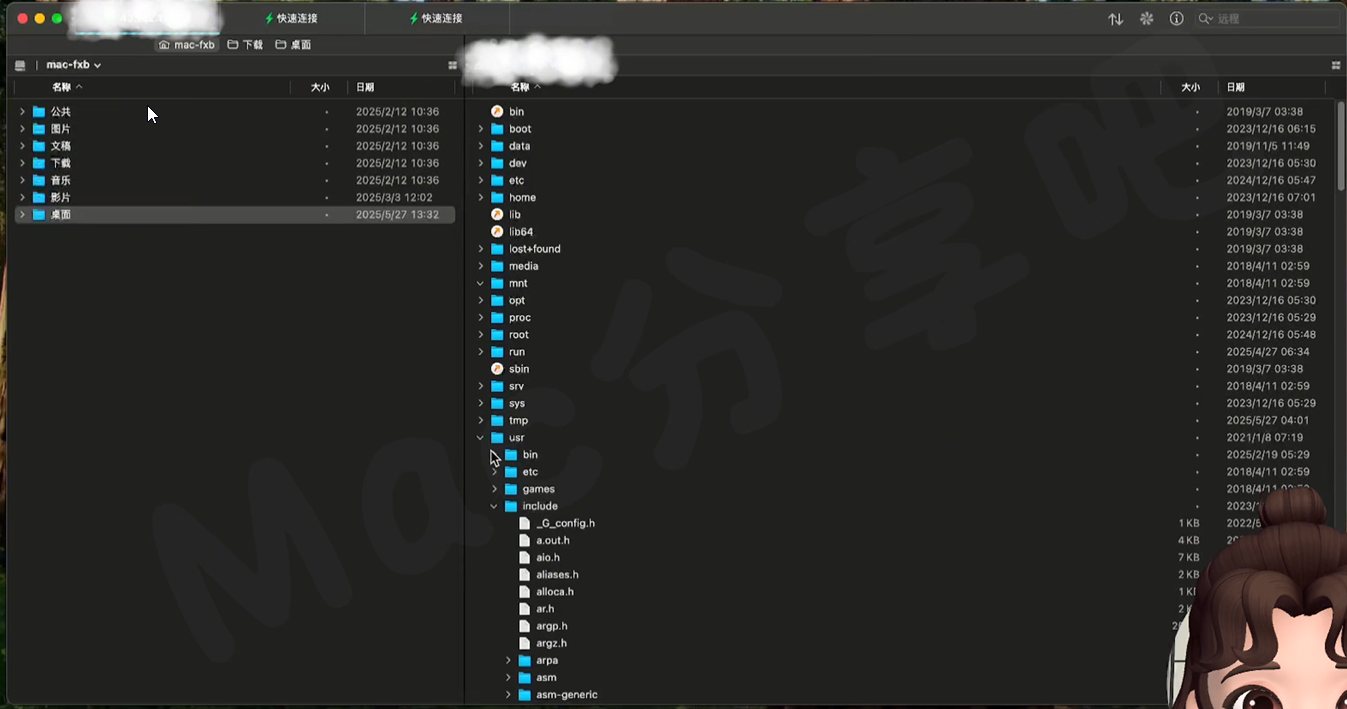Click the aliases.h file icon
The height and width of the screenshot is (709, 1347).
coord(525,575)
